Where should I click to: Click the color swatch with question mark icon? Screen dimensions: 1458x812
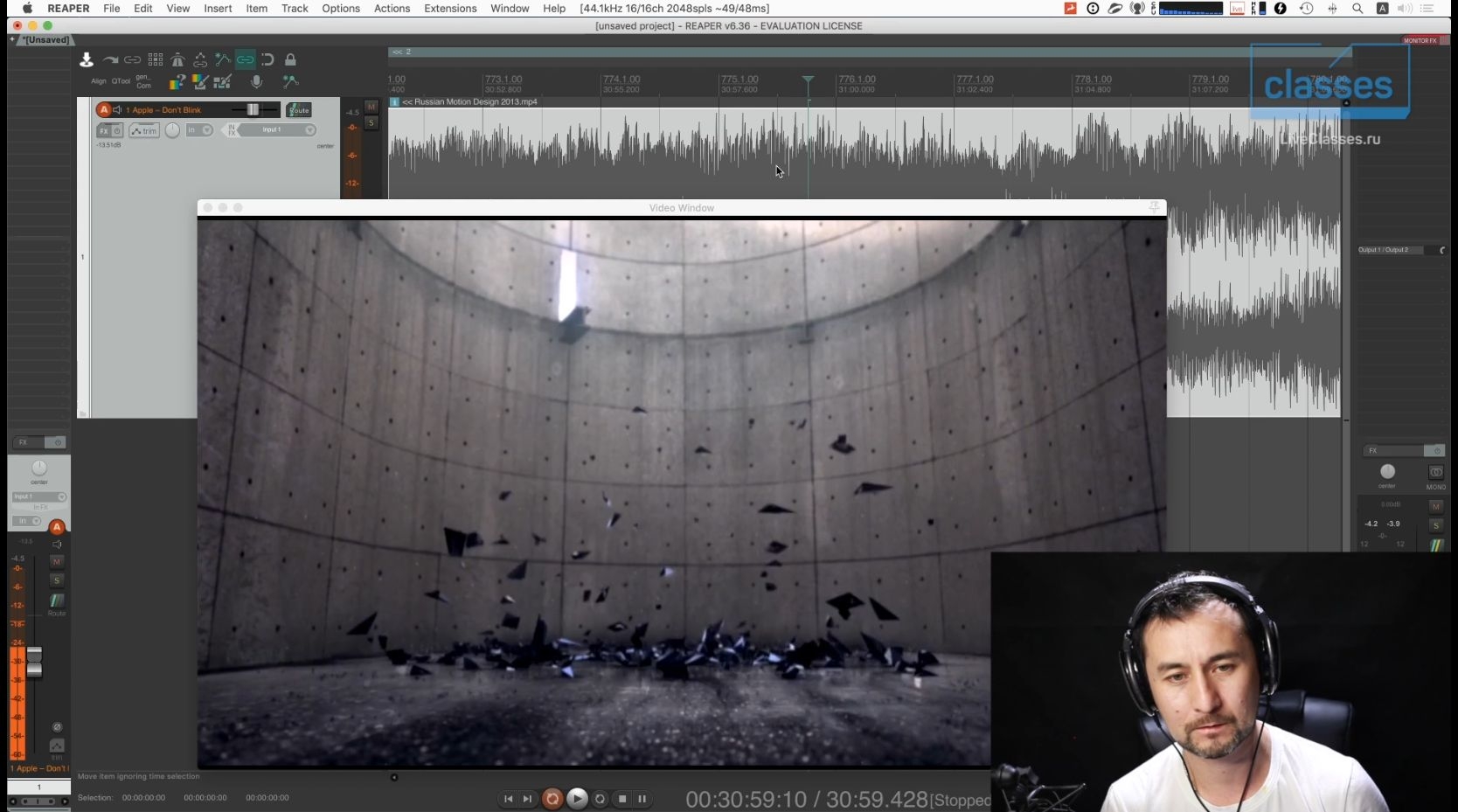click(177, 81)
